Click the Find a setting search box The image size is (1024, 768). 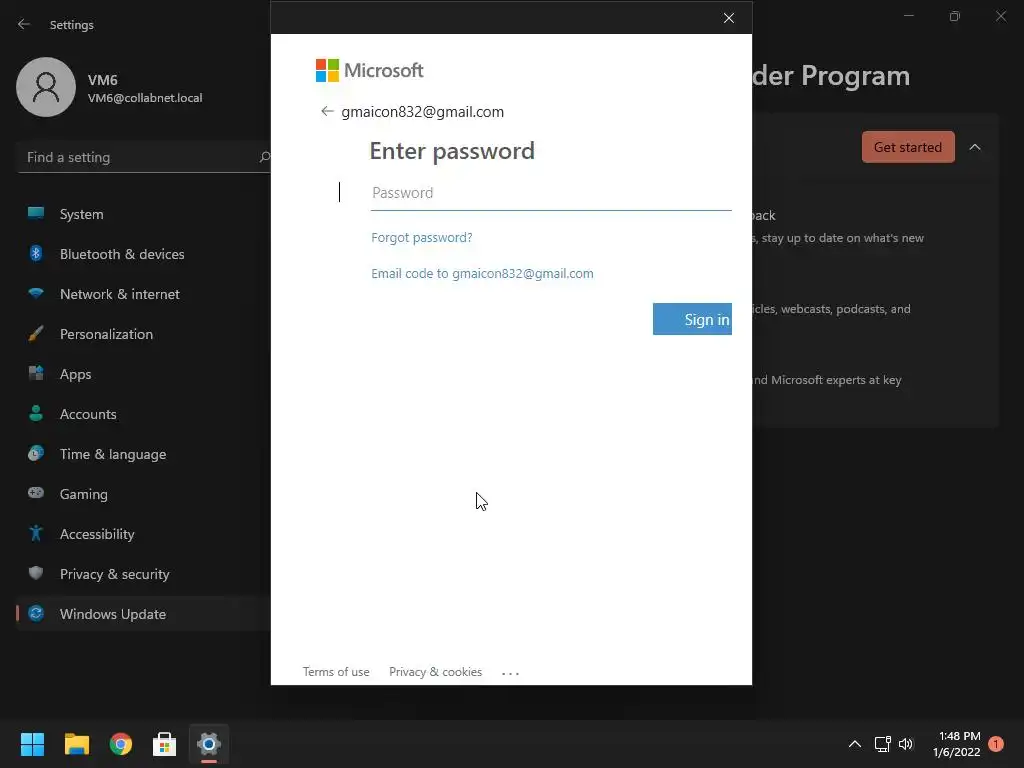tap(144, 157)
